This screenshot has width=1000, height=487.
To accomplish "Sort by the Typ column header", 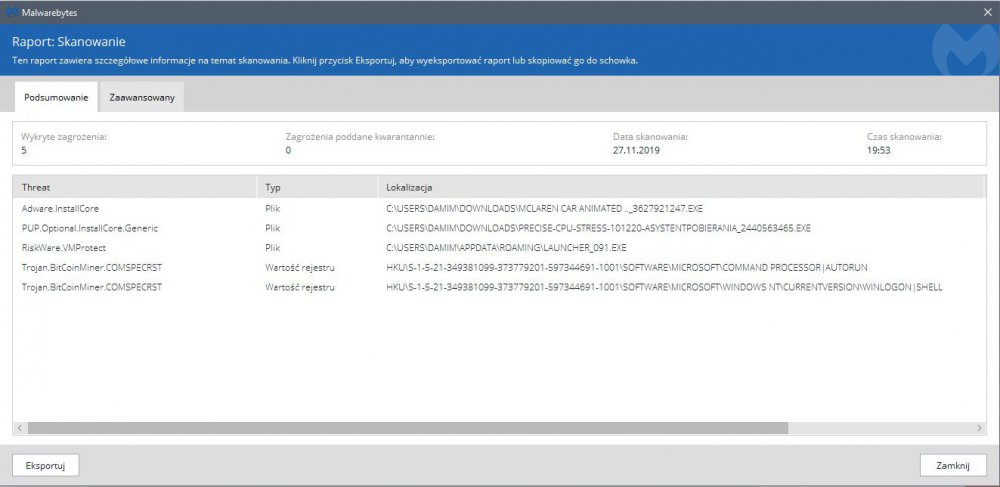I will pyautogui.click(x=316, y=187).
